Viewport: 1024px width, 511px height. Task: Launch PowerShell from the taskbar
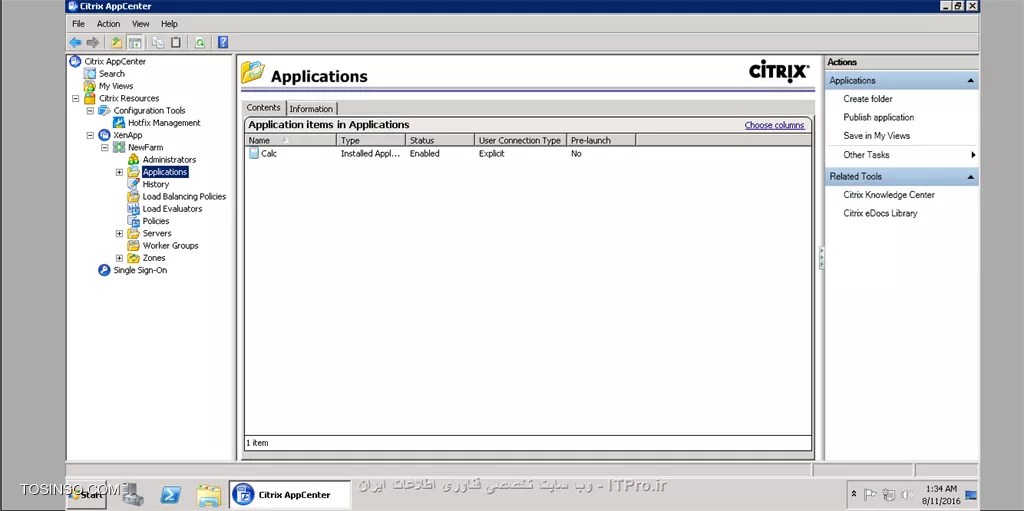[x=170, y=495]
